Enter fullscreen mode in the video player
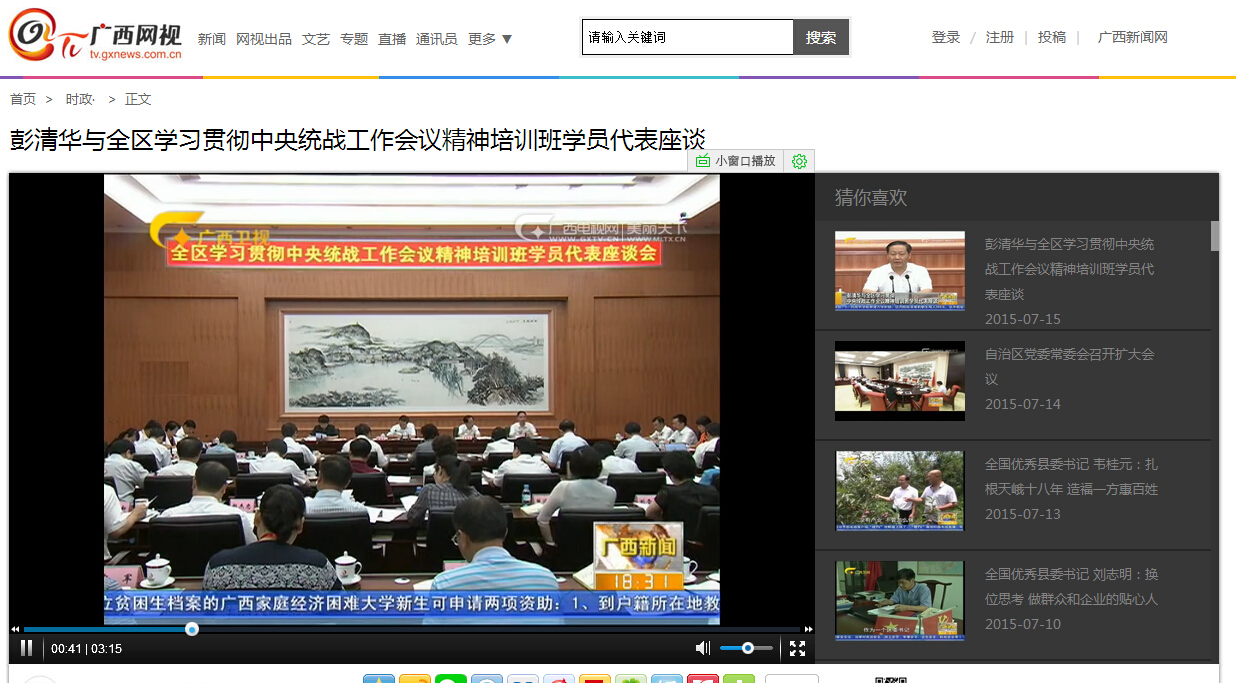Viewport: 1236px width, 683px height. pyautogui.click(x=797, y=648)
